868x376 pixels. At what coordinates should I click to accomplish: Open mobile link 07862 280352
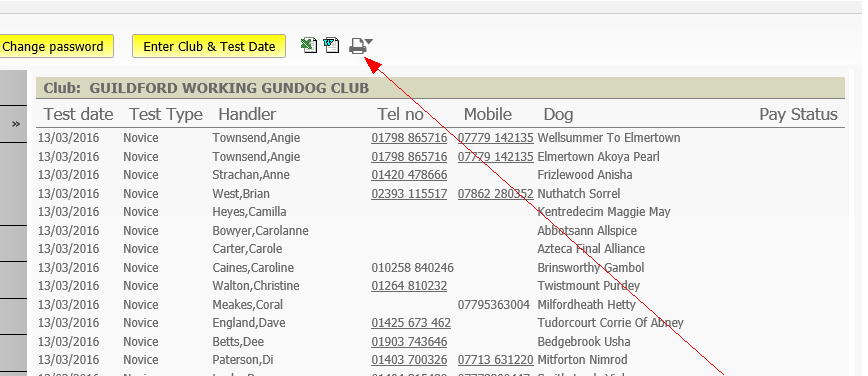(x=495, y=194)
